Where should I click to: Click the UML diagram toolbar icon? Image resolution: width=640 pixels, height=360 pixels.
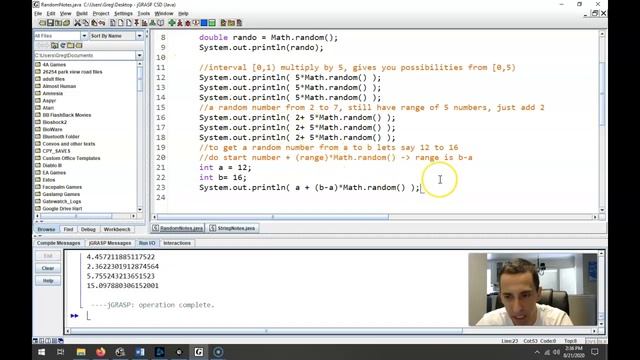(152, 23)
